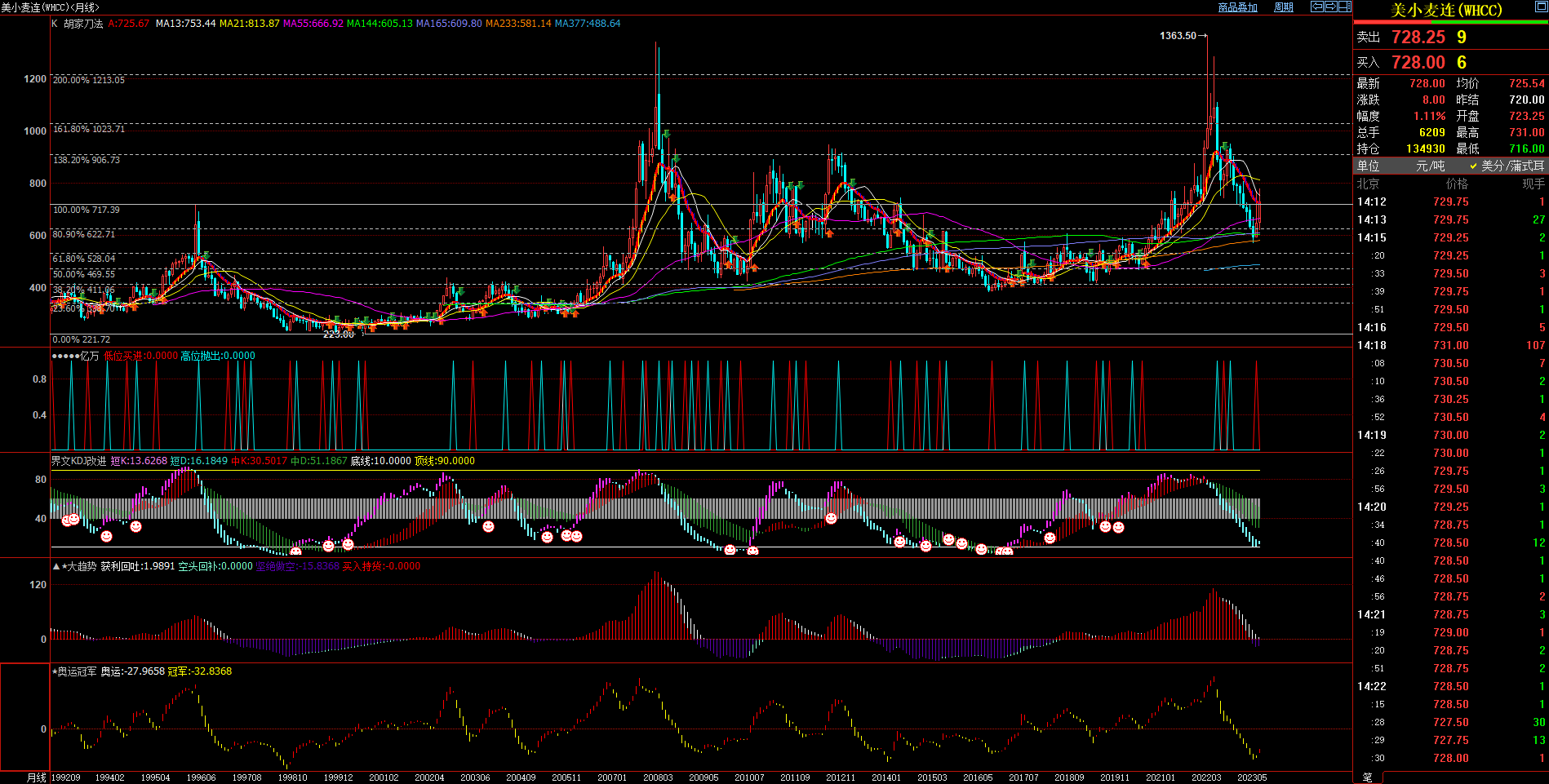Click the right arrow navigation icon
The image size is (1549, 784).
pos(1330,7)
